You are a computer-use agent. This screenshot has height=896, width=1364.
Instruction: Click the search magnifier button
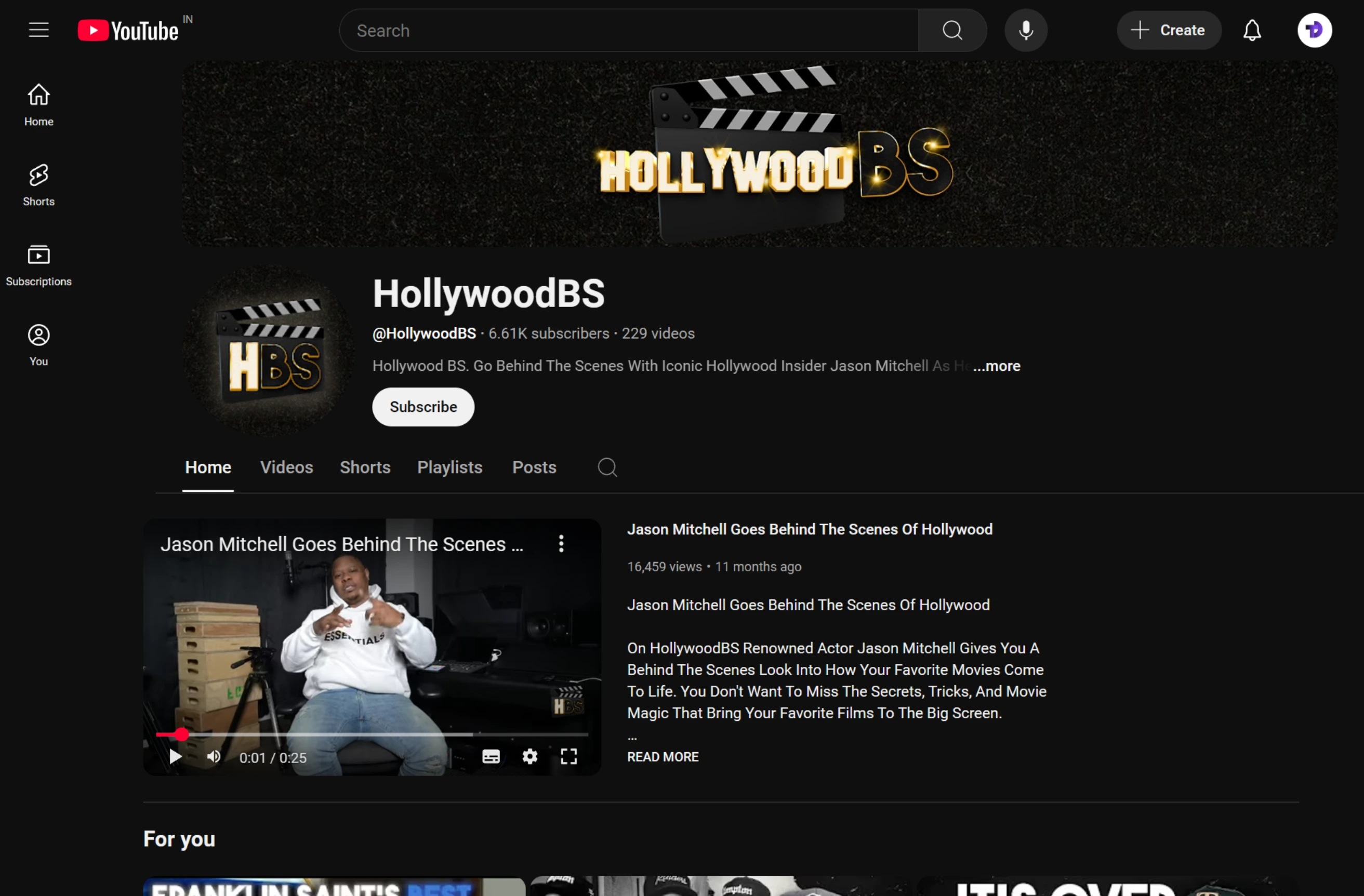pos(952,30)
